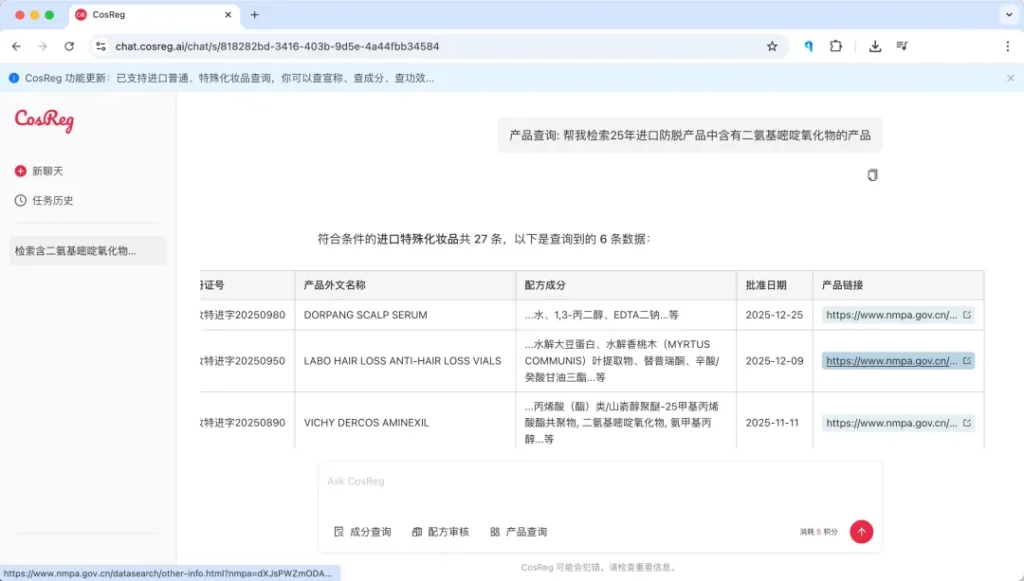Open a new browser tab

click(254, 15)
